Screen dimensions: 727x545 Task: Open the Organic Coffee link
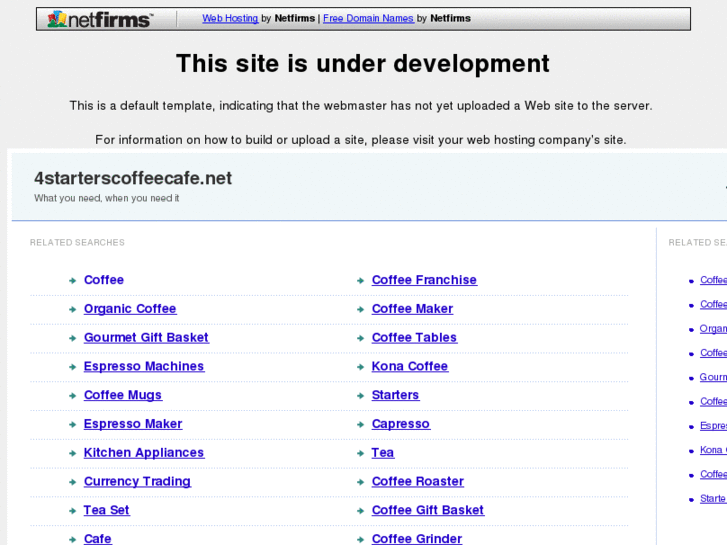(x=130, y=308)
